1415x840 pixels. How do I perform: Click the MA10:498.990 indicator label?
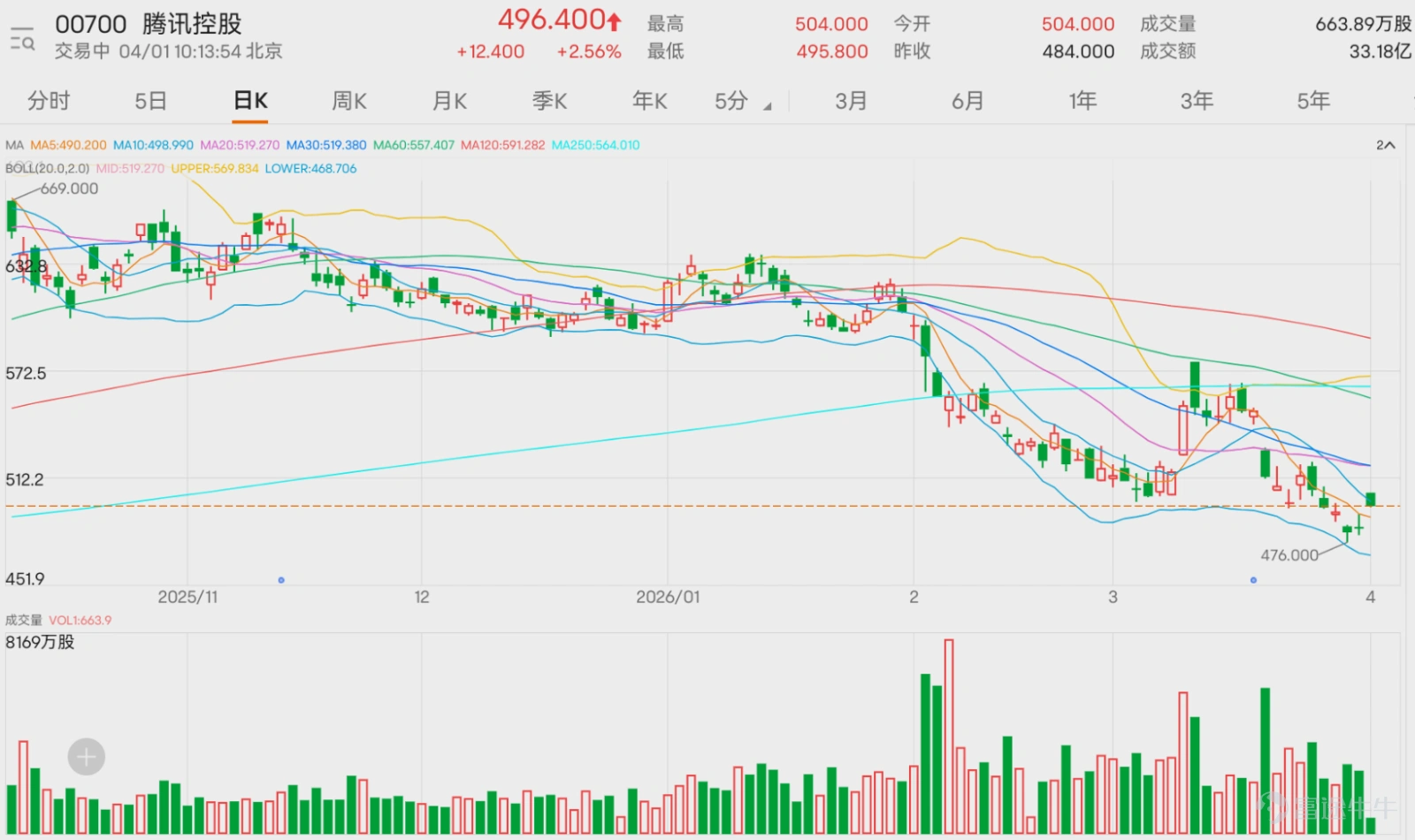click(x=153, y=145)
